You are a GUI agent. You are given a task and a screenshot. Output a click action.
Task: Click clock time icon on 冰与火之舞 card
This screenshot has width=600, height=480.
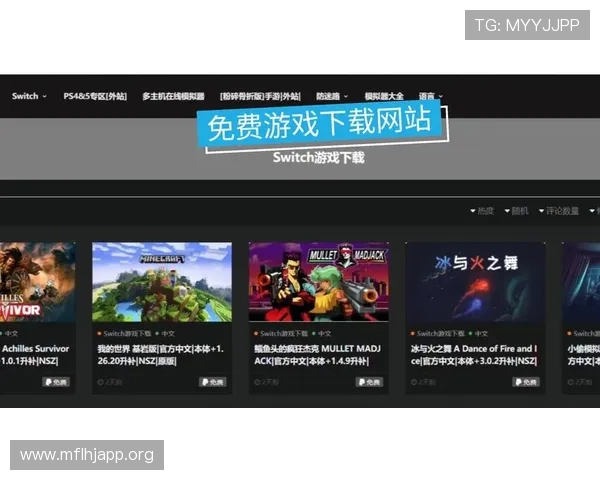(414, 382)
